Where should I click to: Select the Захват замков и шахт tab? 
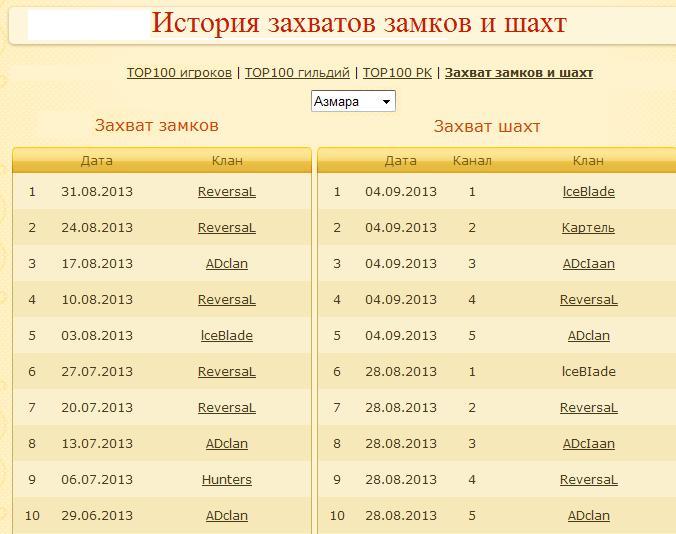tap(518, 73)
